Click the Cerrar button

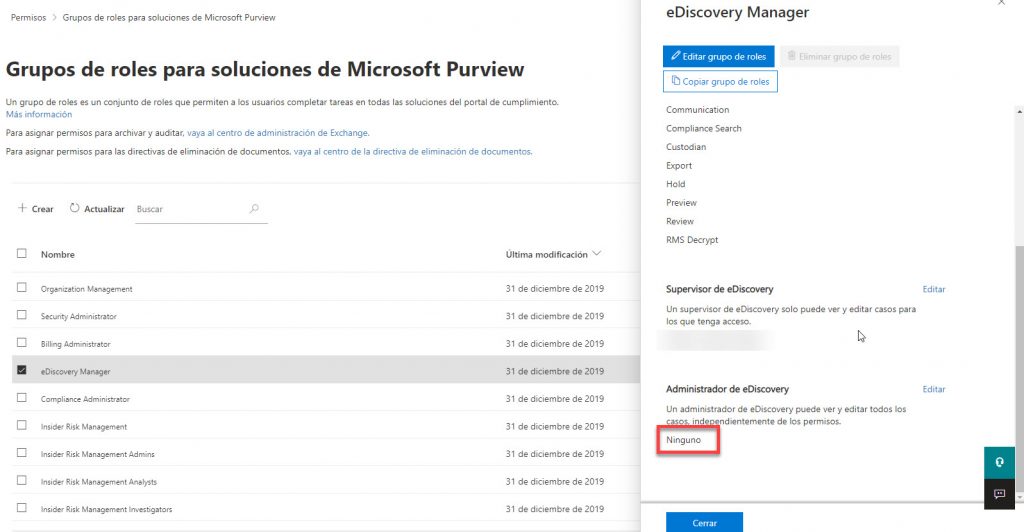(x=704, y=522)
